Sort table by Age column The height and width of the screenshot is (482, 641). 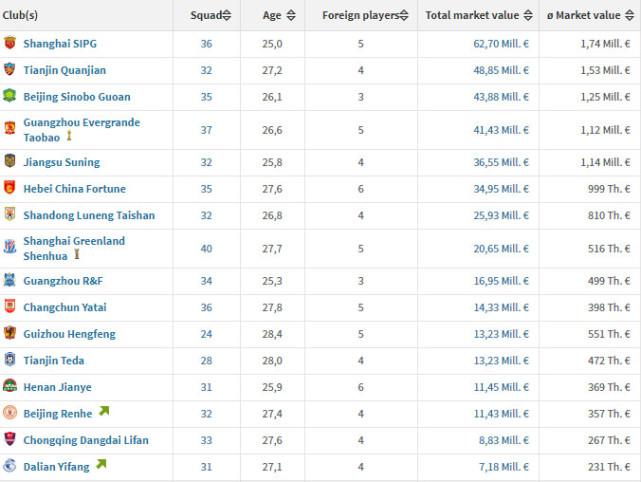(278, 15)
